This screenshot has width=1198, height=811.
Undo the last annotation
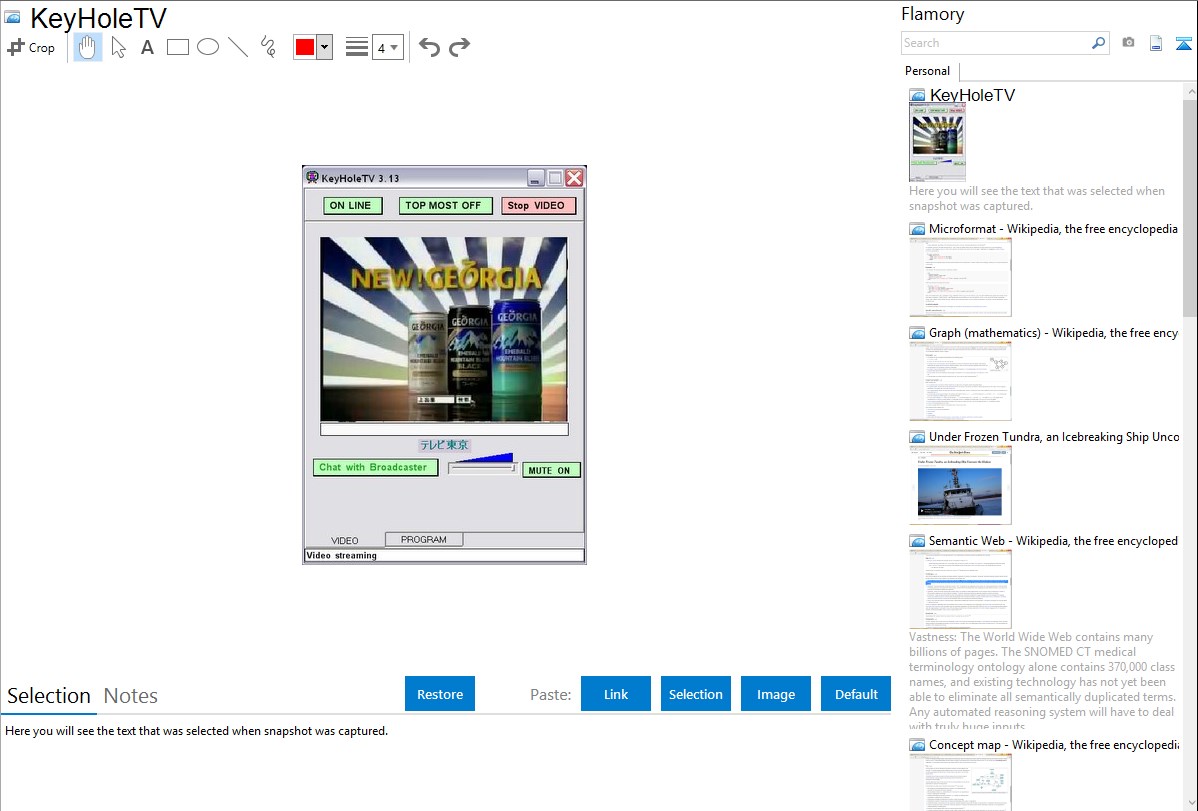[x=429, y=47]
